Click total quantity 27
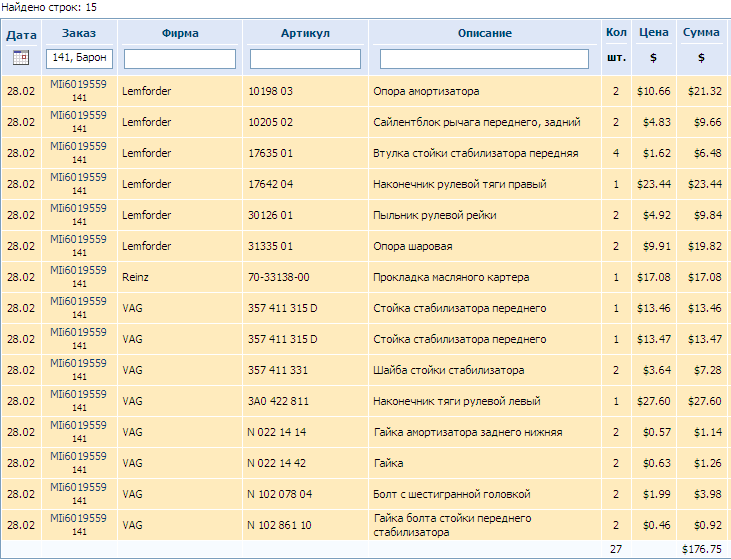The height and width of the screenshot is (560, 731). coord(616,549)
